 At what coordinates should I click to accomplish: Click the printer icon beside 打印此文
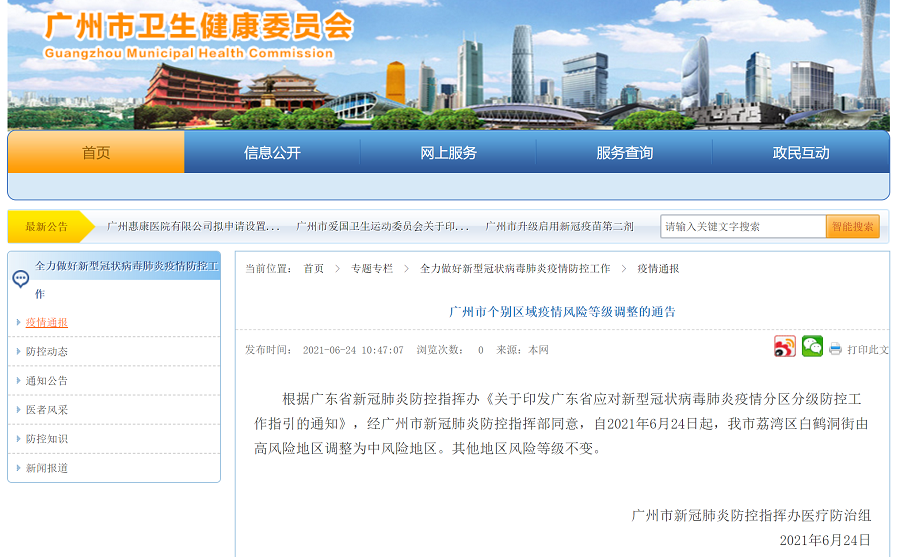[x=835, y=349]
